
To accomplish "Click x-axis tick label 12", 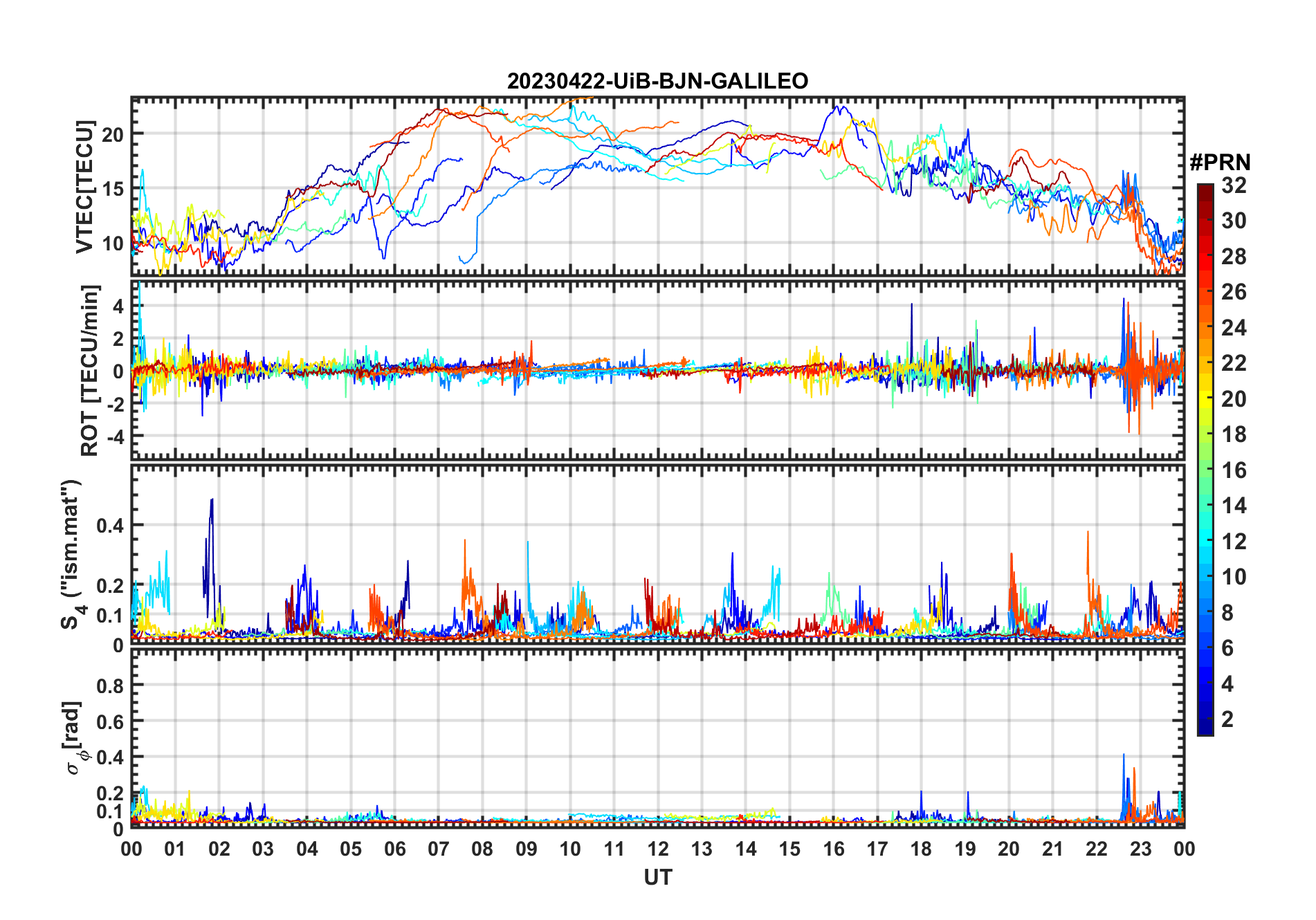I will (x=657, y=849).
